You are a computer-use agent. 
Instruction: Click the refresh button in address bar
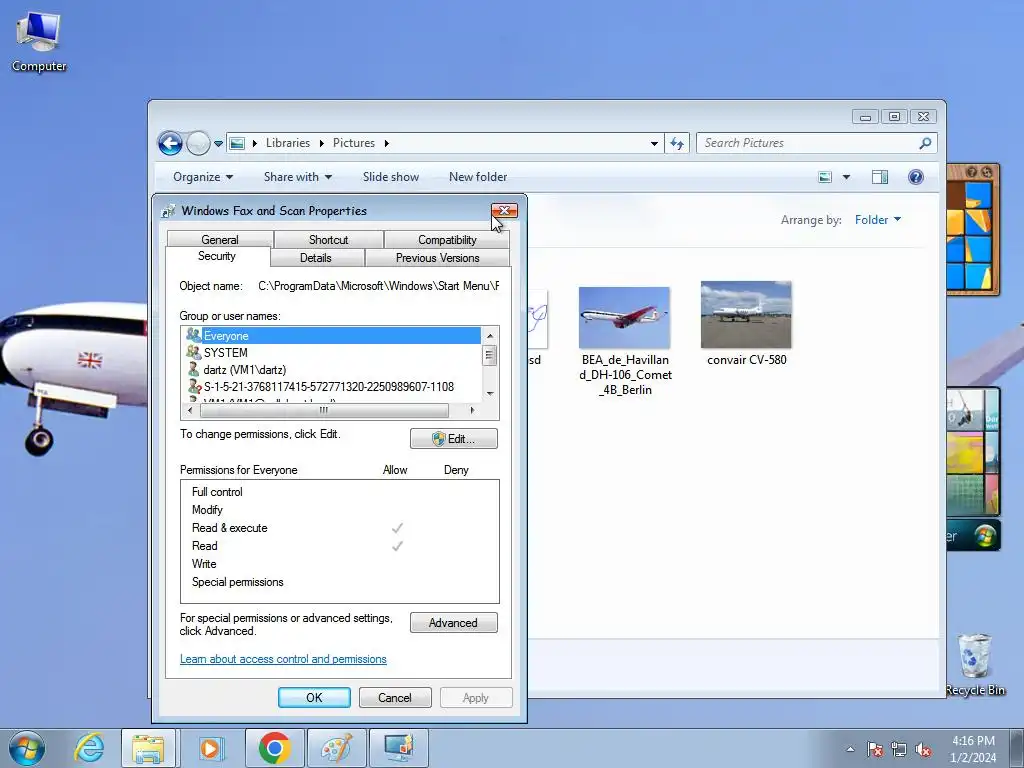(677, 143)
